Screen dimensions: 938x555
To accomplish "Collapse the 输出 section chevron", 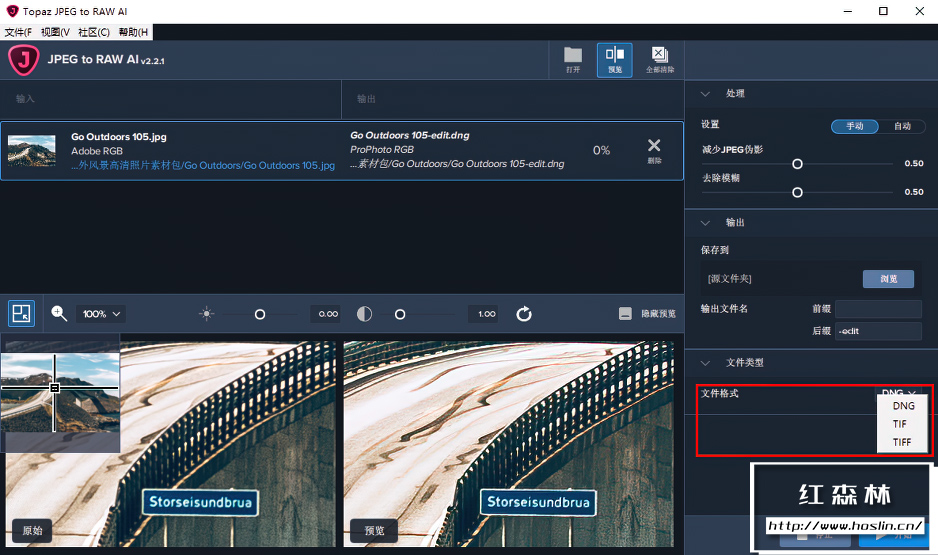I will click(x=705, y=223).
